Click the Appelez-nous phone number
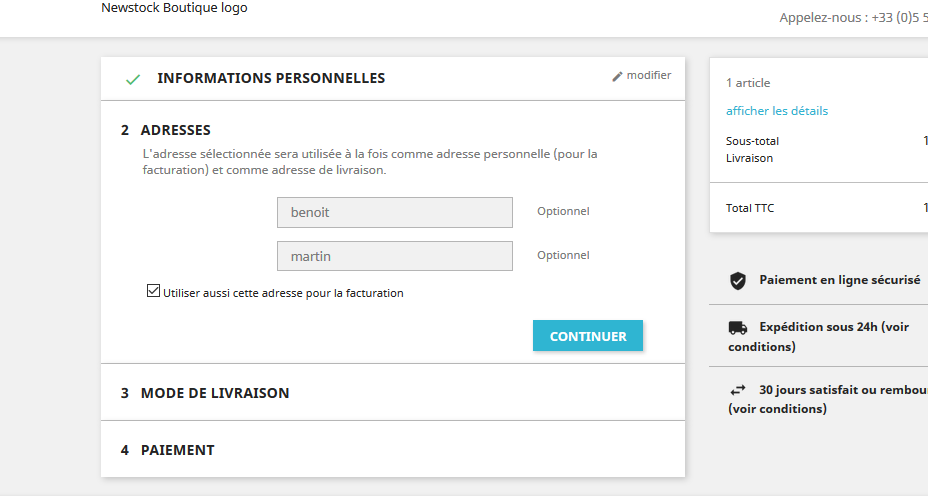Image resolution: width=928 pixels, height=496 pixels. [852, 18]
